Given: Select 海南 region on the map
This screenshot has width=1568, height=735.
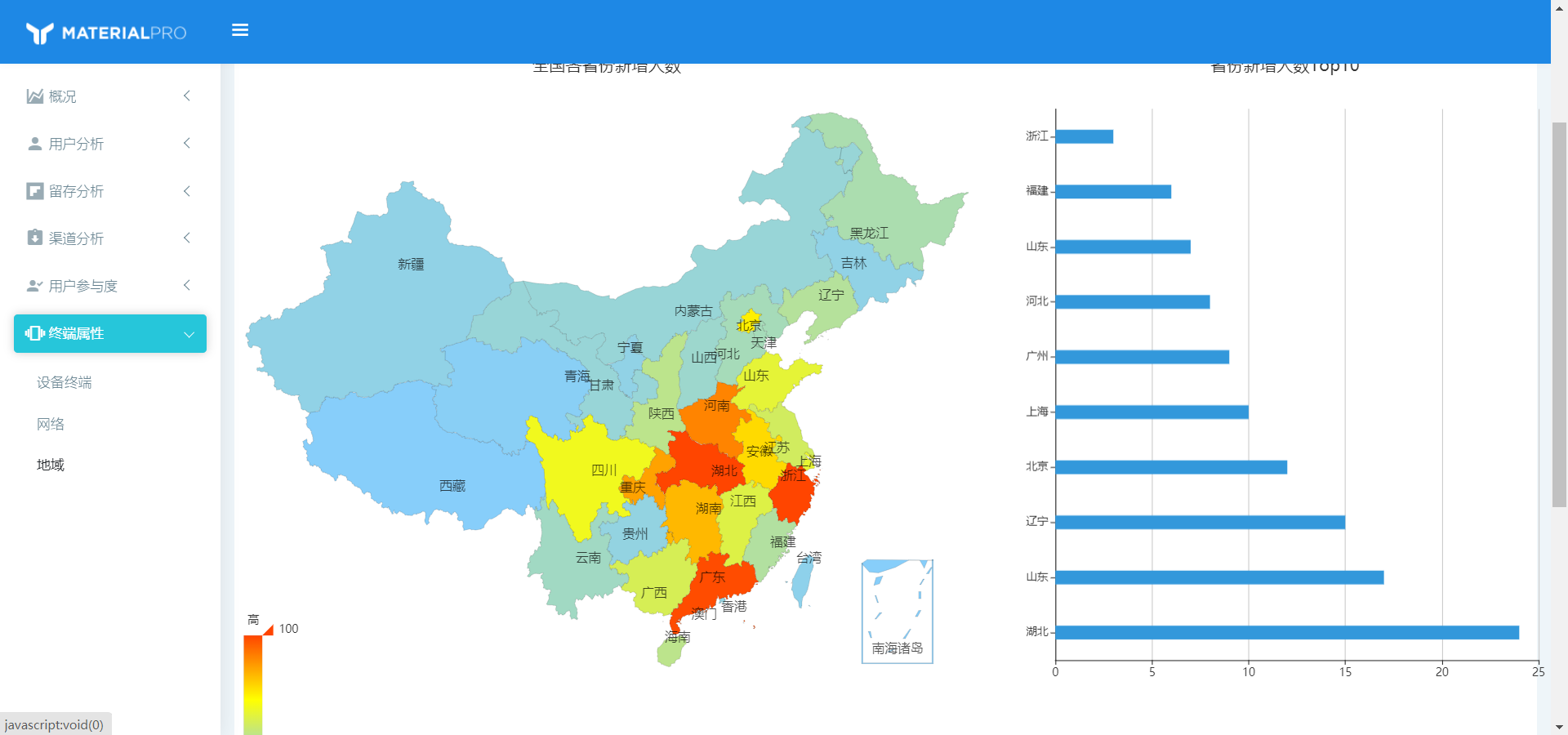Looking at the screenshot, I should tap(670, 652).
